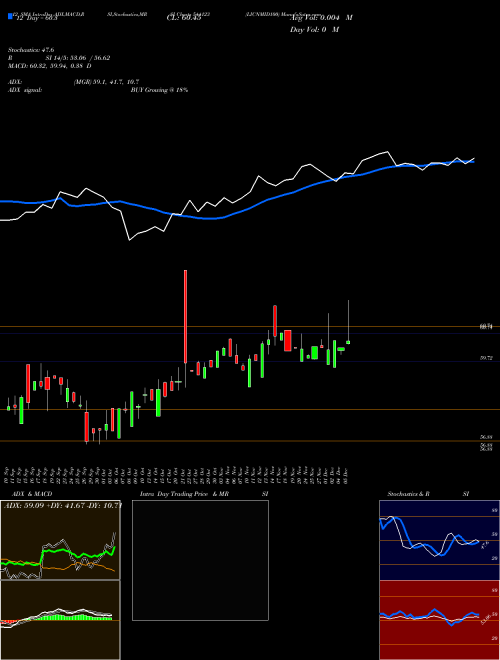Click the empty intra day trading panel
The width and height of the screenshot is (500, 660).
(x=200, y=560)
